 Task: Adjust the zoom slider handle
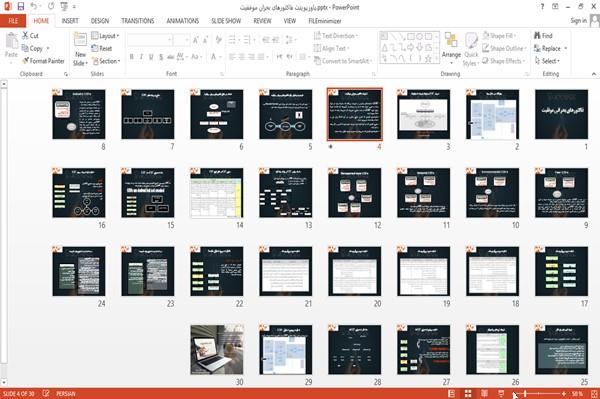click(x=525, y=394)
